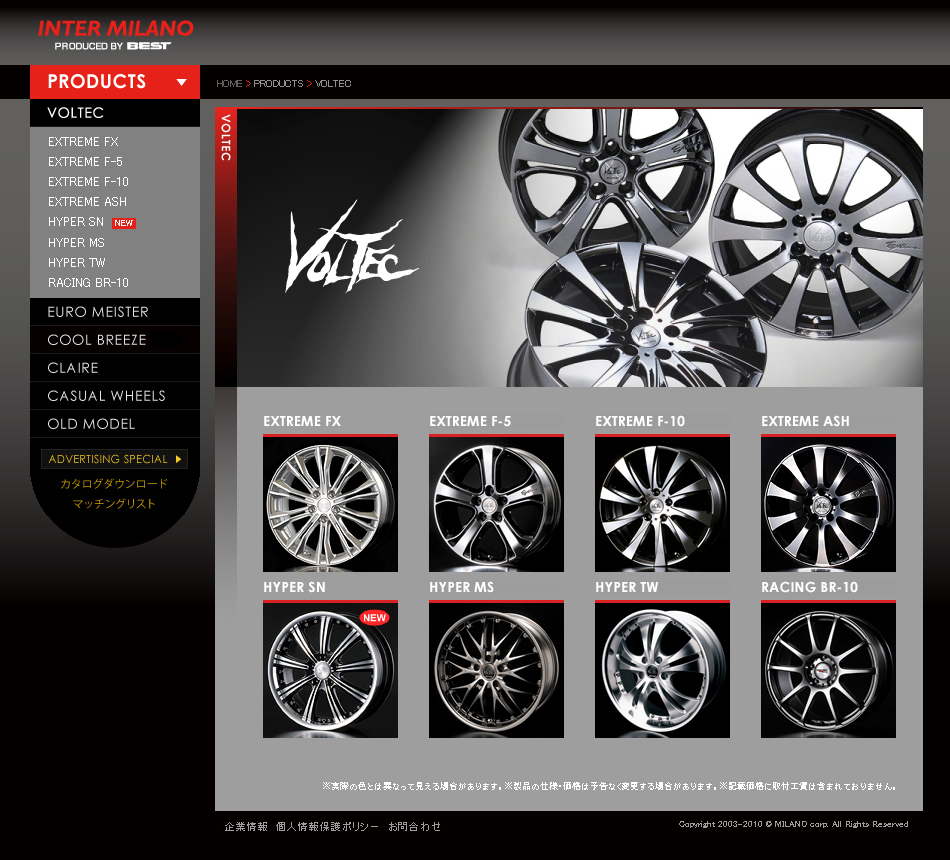Click the HYPER TW product heading
This screenshot has height=860, width=950.
(626, 587)
